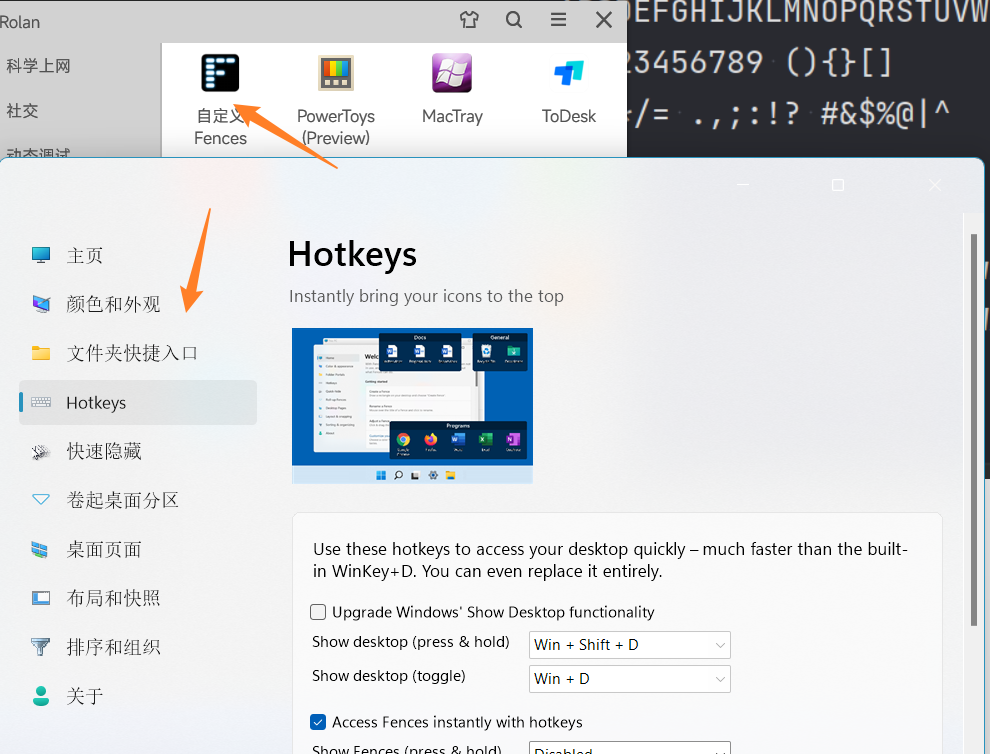Click the Hotkeys page heading
This screenshot has height=754, width=990.
click(x=352, y=254)
